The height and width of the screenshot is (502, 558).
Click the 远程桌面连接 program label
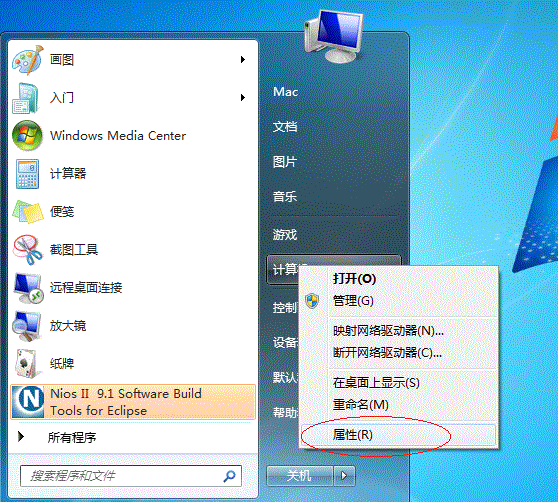(x=86, y=287)
